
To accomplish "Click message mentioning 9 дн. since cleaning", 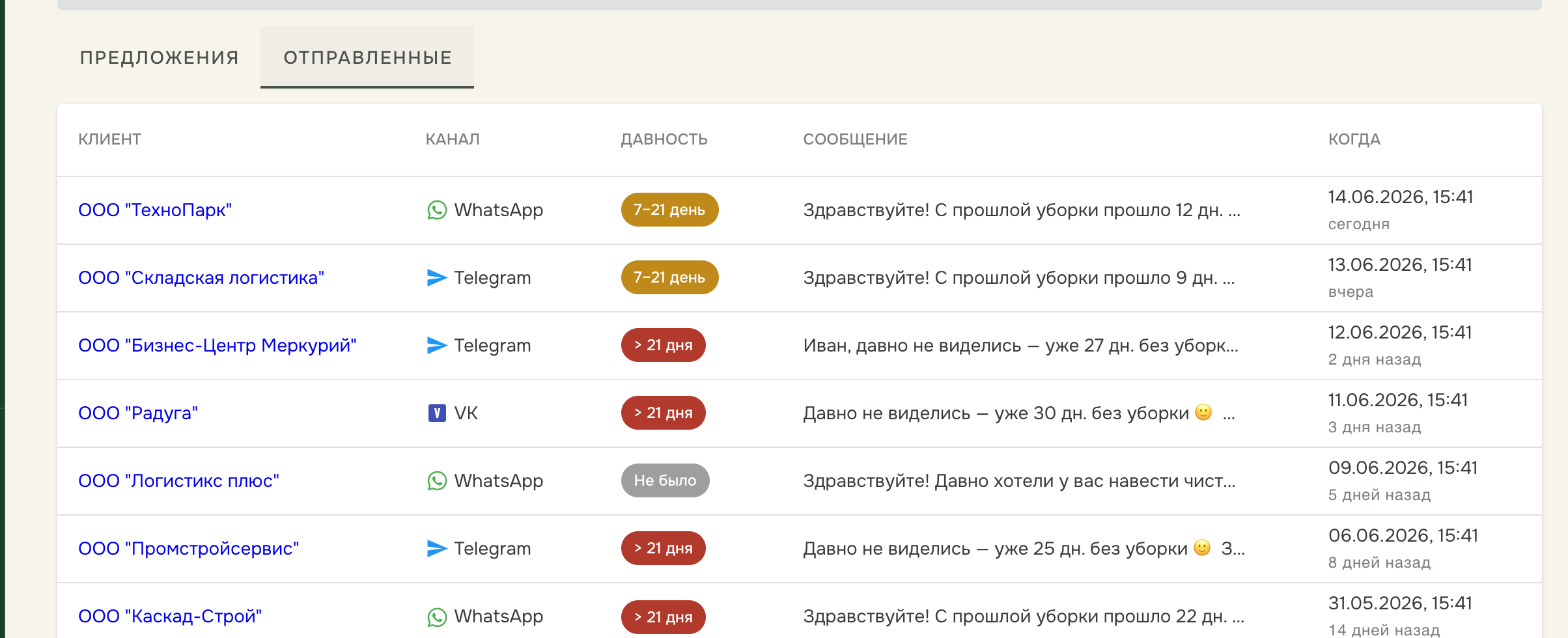I will pos(1019,278).
